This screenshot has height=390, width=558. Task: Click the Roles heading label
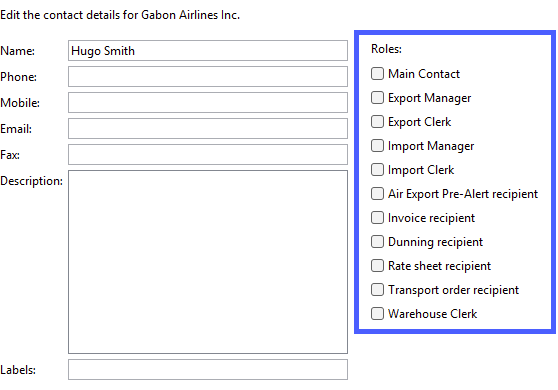pyautogui.click(x=386, y=49)
